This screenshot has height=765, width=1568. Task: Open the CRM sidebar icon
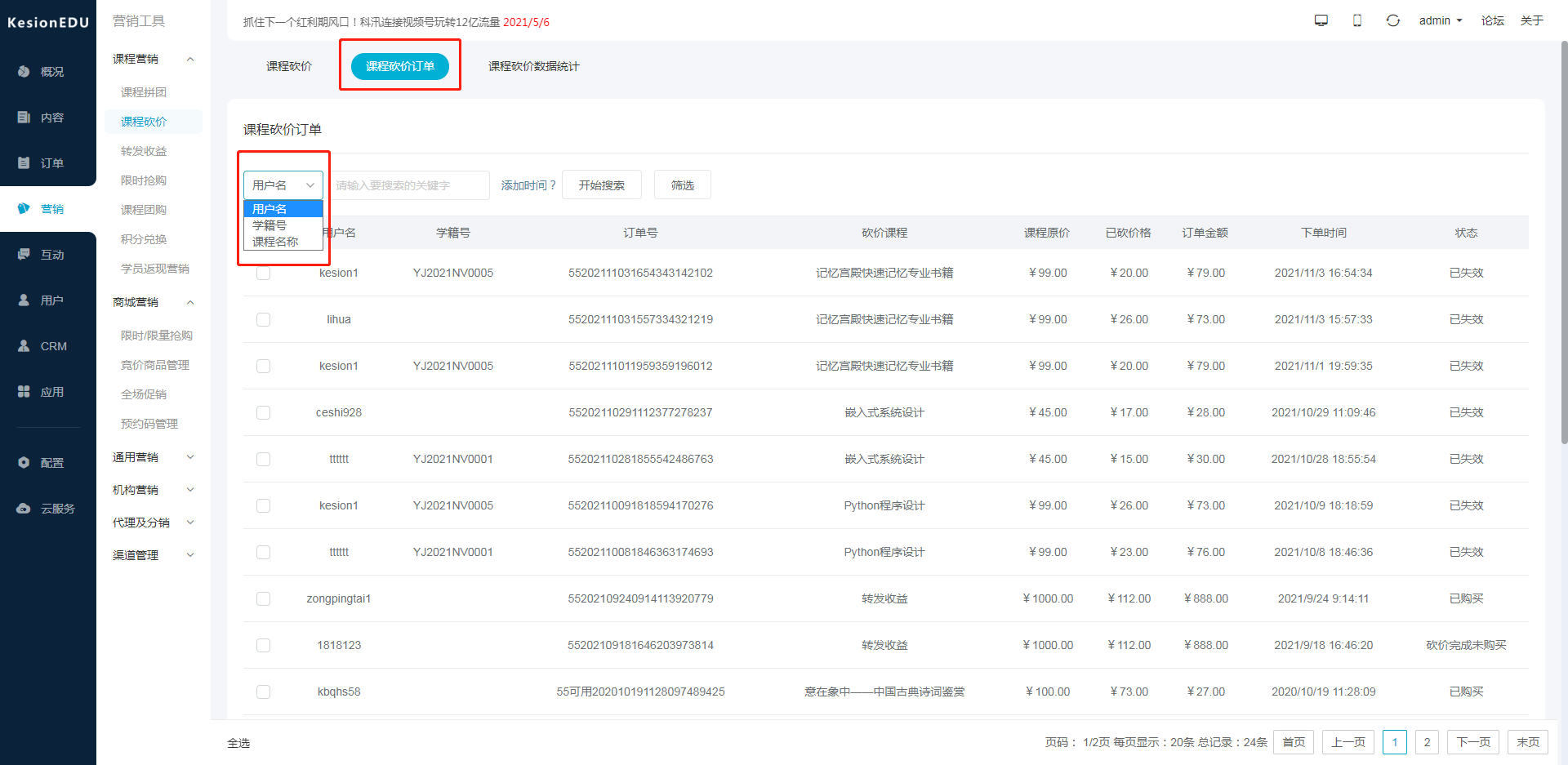click(x=24, y=346)
